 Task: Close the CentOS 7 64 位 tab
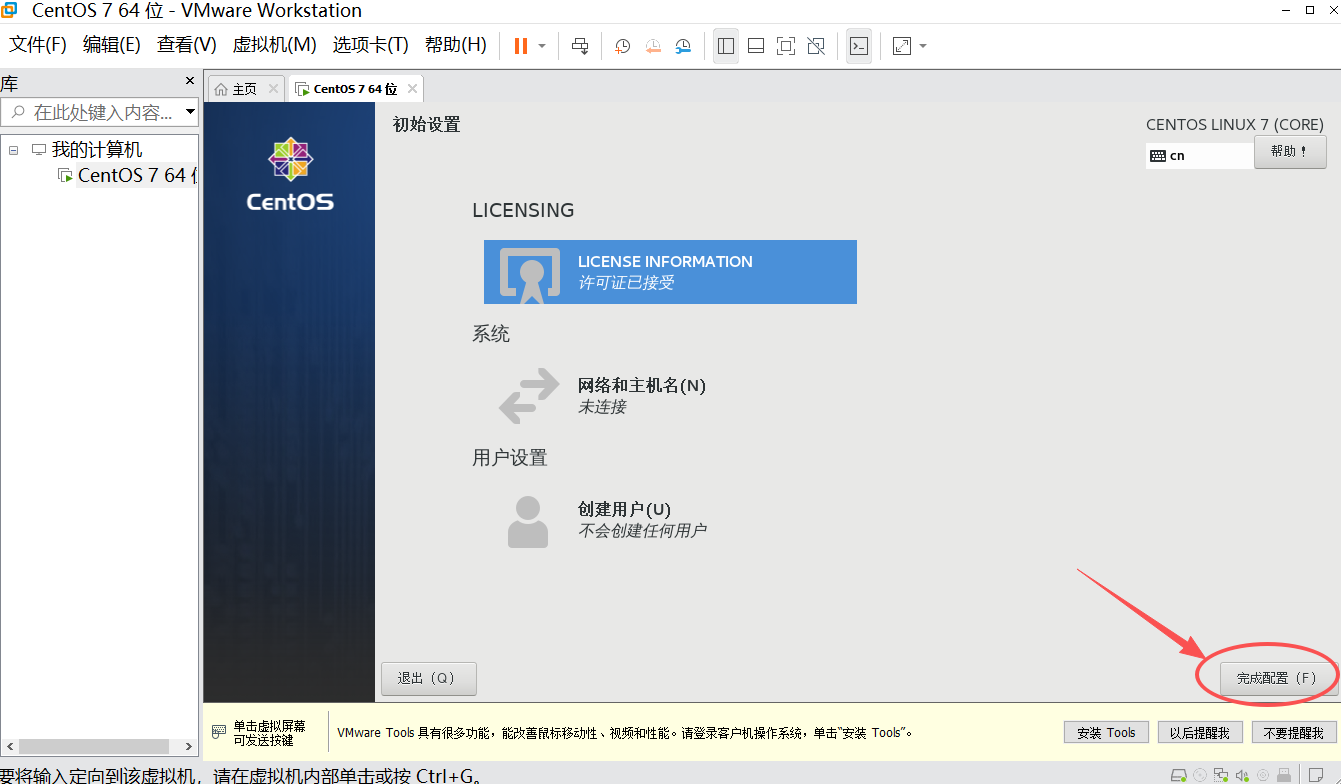412,89
